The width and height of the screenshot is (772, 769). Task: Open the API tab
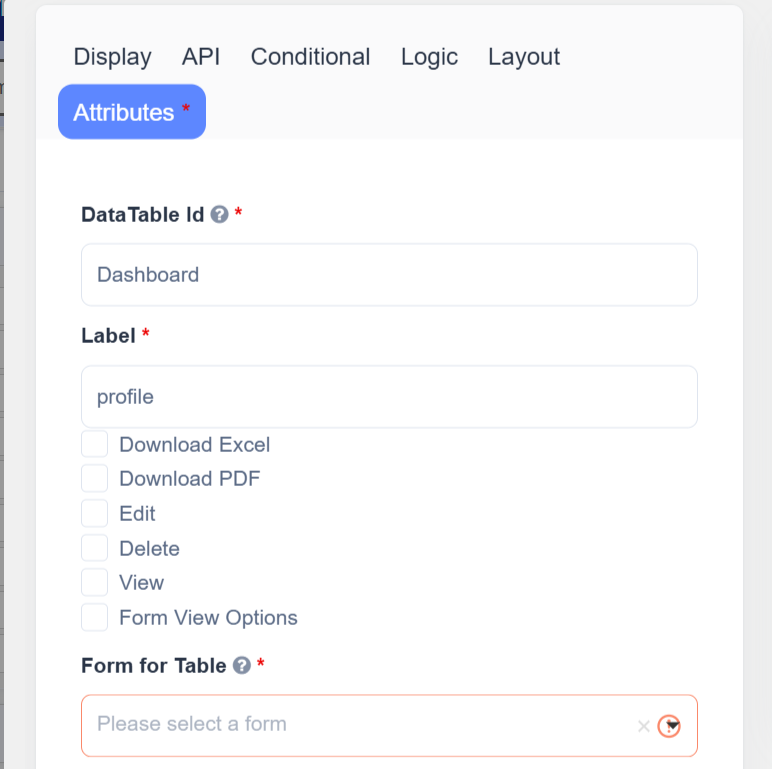(201, 57)
